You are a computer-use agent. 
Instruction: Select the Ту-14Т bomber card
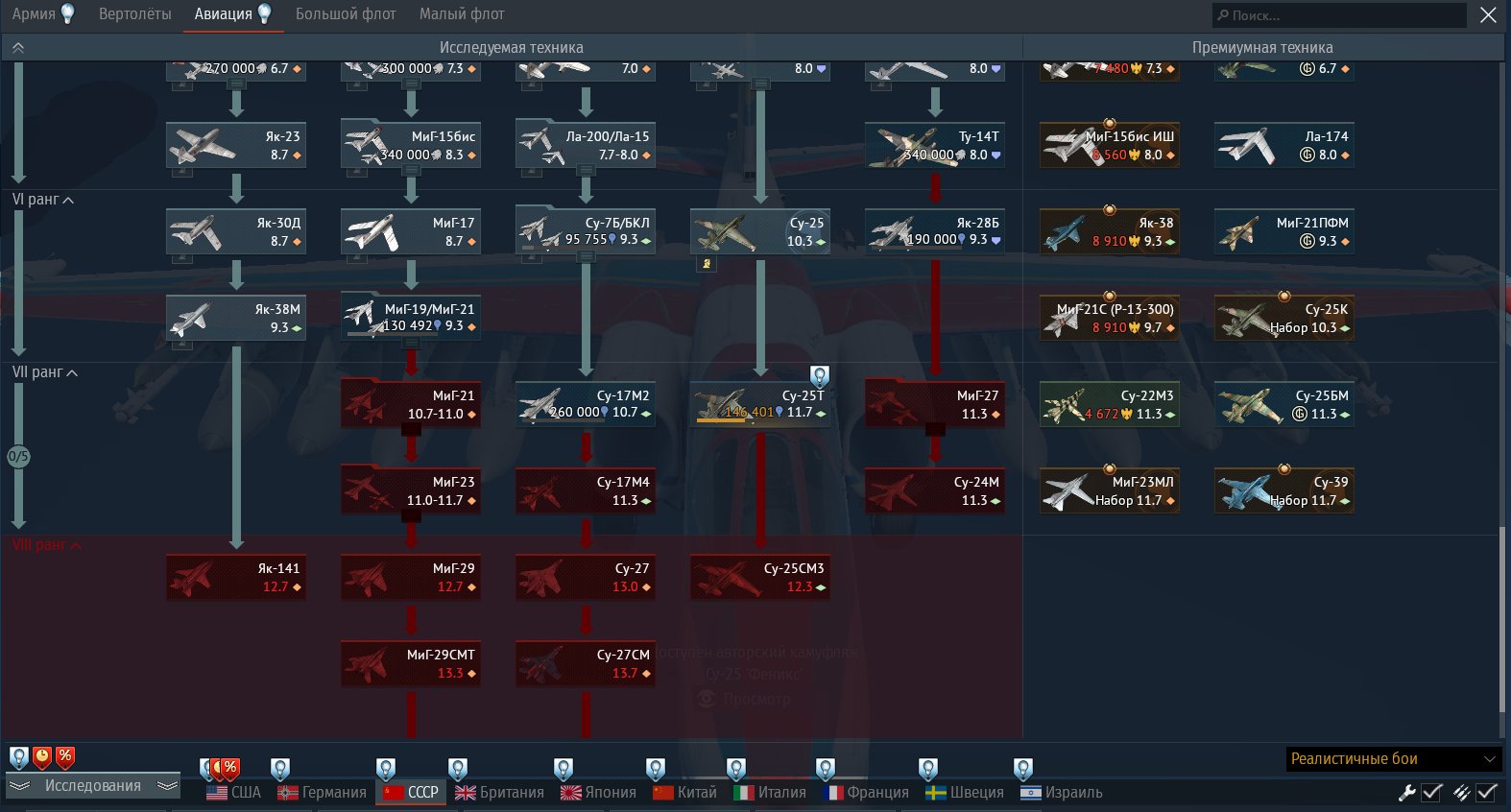click(935, 146)
